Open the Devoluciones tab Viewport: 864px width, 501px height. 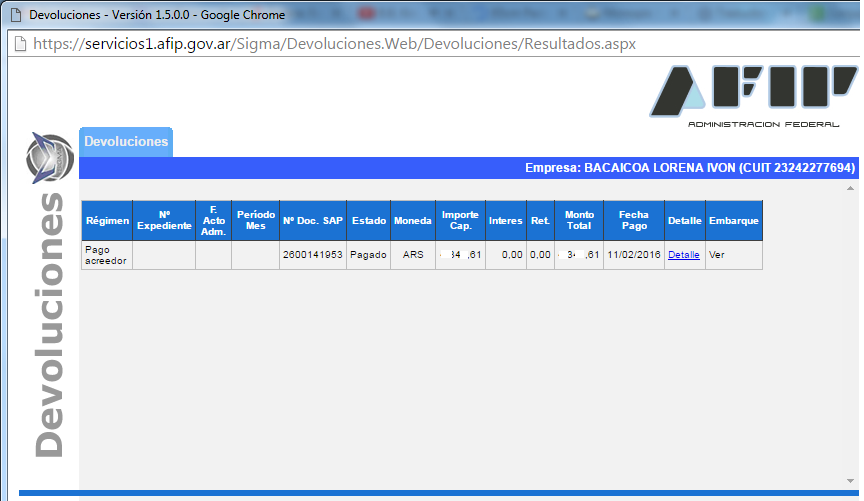click(126, 142)
